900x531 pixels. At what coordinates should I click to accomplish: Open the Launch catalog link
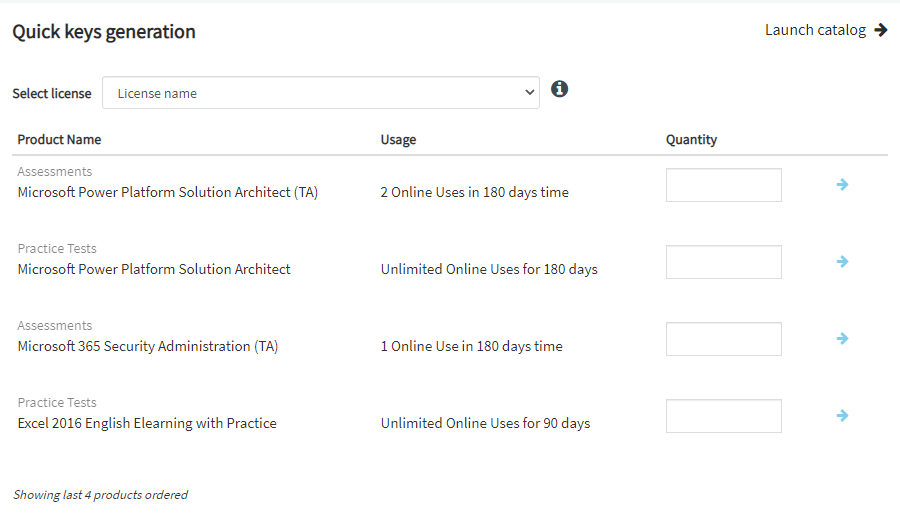(815, 30)
